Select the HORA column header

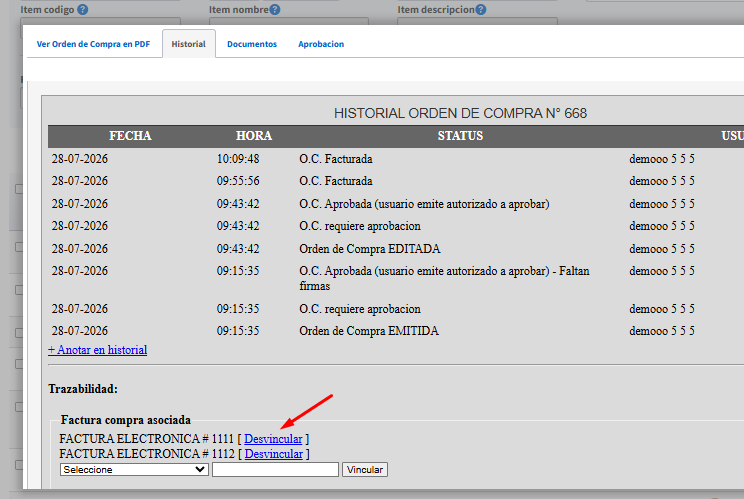254,136
